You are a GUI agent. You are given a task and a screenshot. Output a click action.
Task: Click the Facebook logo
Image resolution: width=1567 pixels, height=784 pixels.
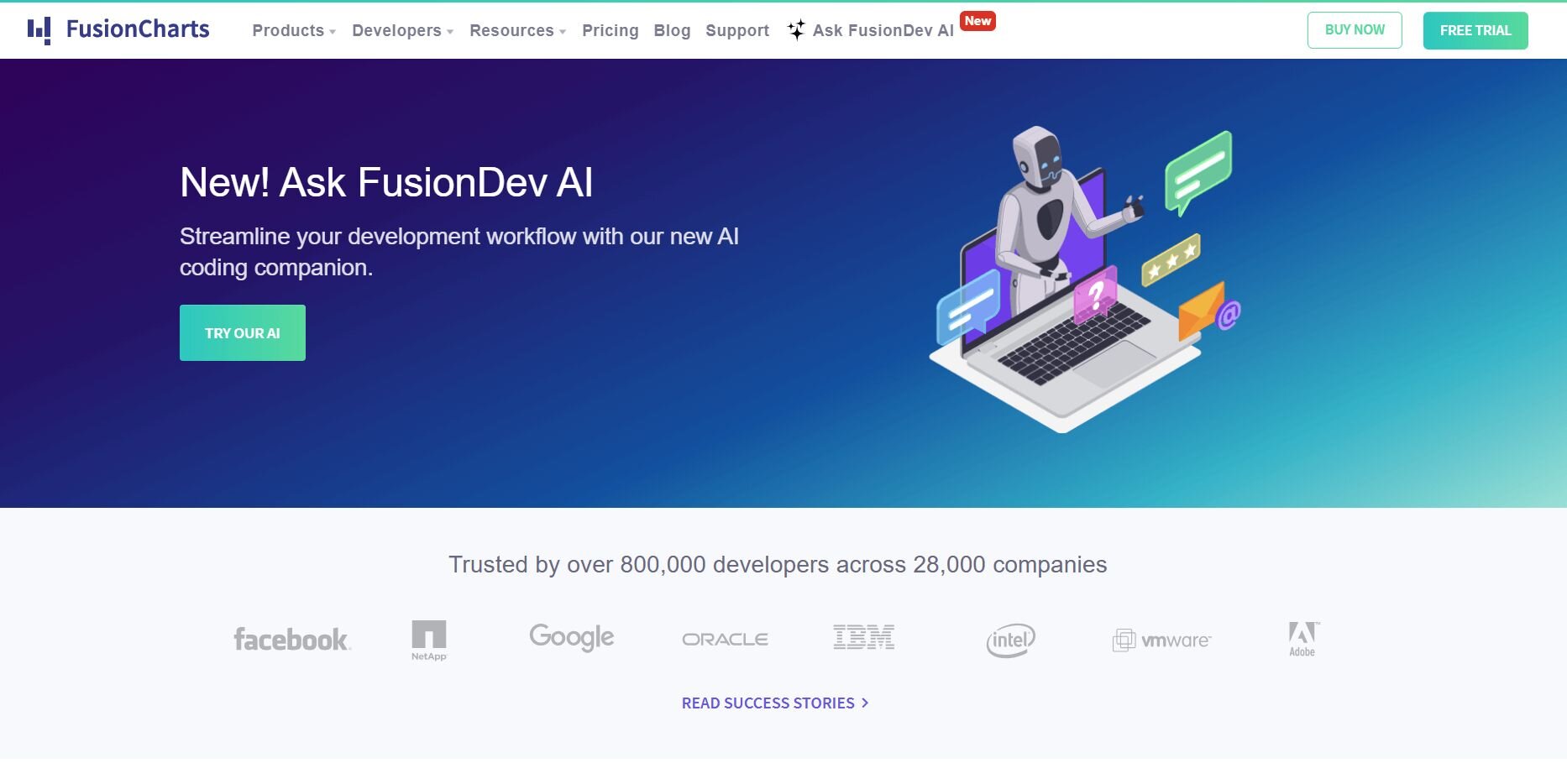(x=291, y=640)
